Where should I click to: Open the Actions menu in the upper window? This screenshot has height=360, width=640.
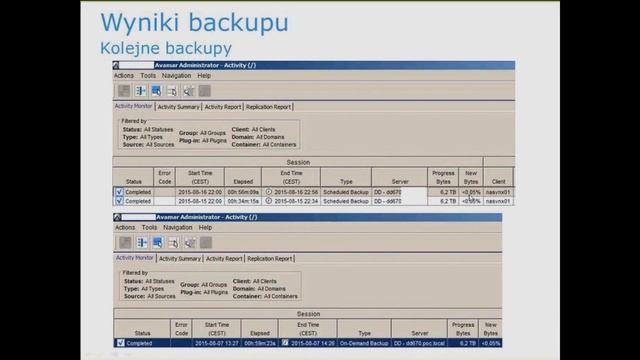124,76
